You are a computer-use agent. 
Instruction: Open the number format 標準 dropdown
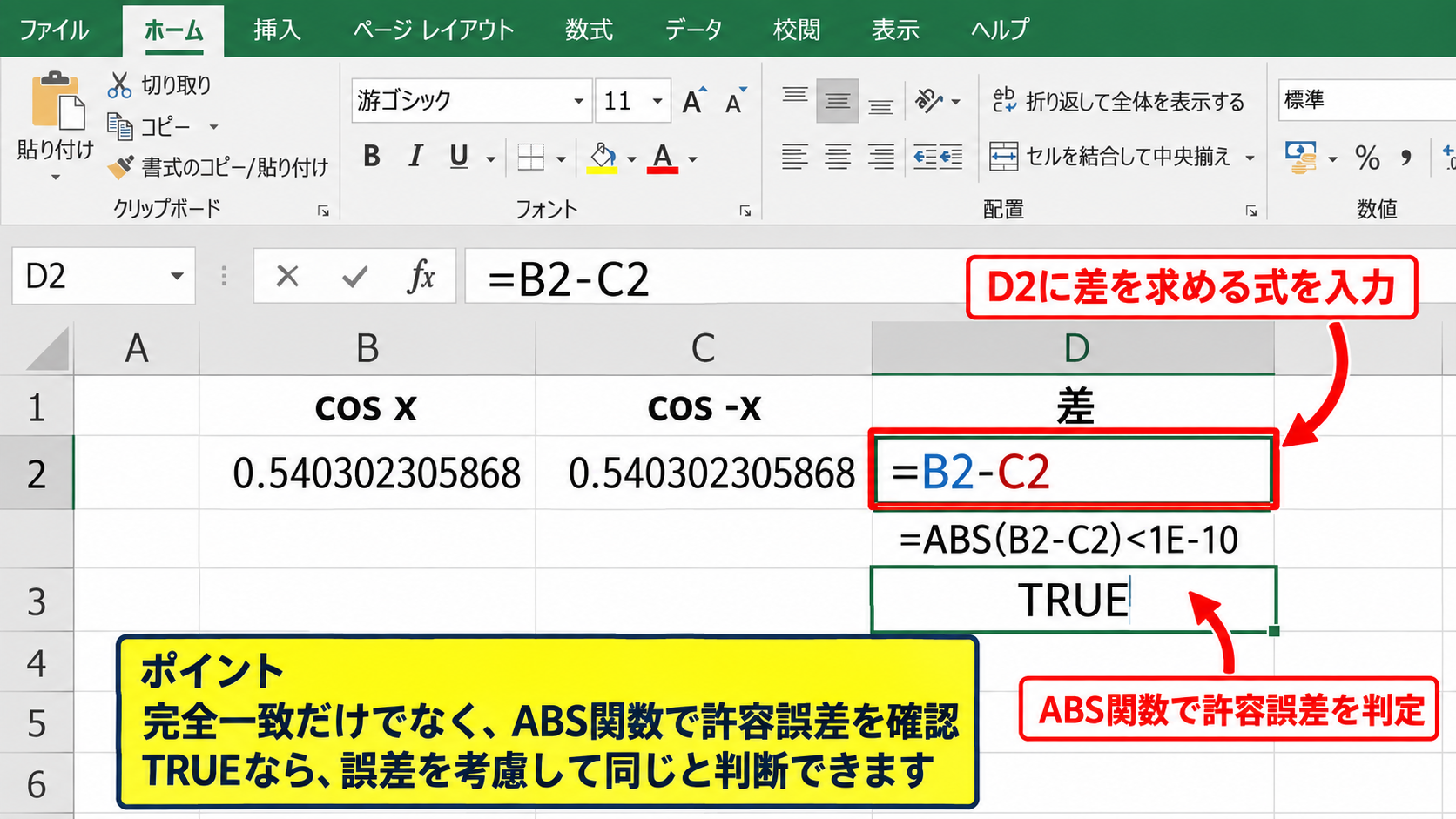coord(1365,100)
